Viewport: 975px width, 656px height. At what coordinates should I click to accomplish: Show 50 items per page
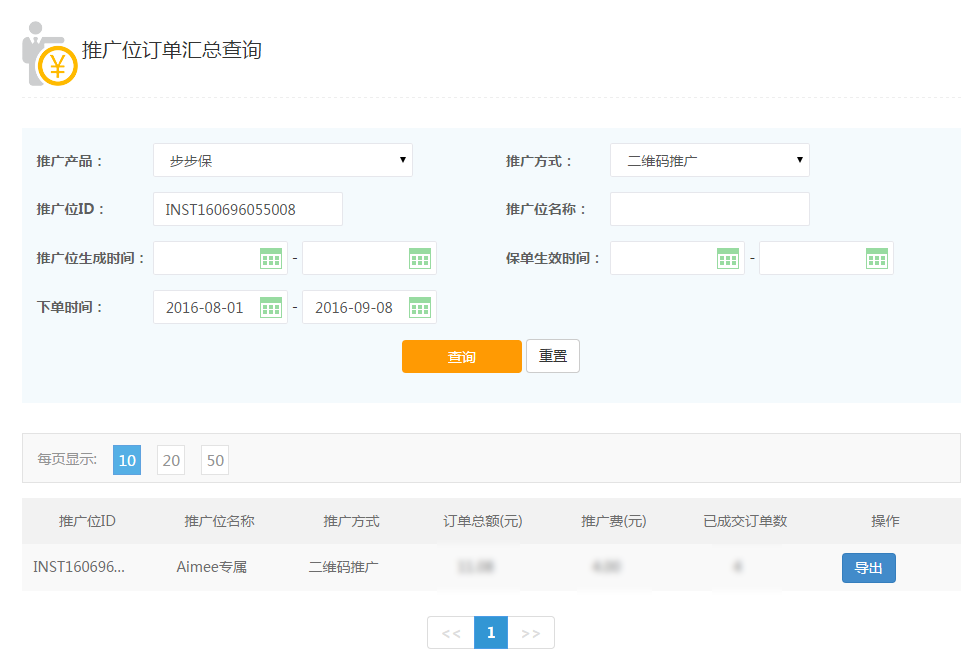(x=215, y=460)
